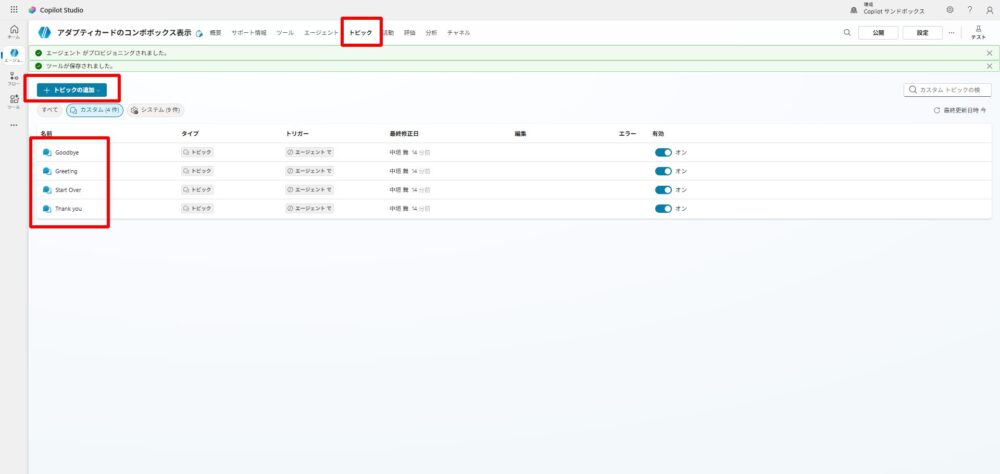The width and height of the screenshot is (1000, 474).
Task: Click the 公開 publish button
Action: [877, 32]
